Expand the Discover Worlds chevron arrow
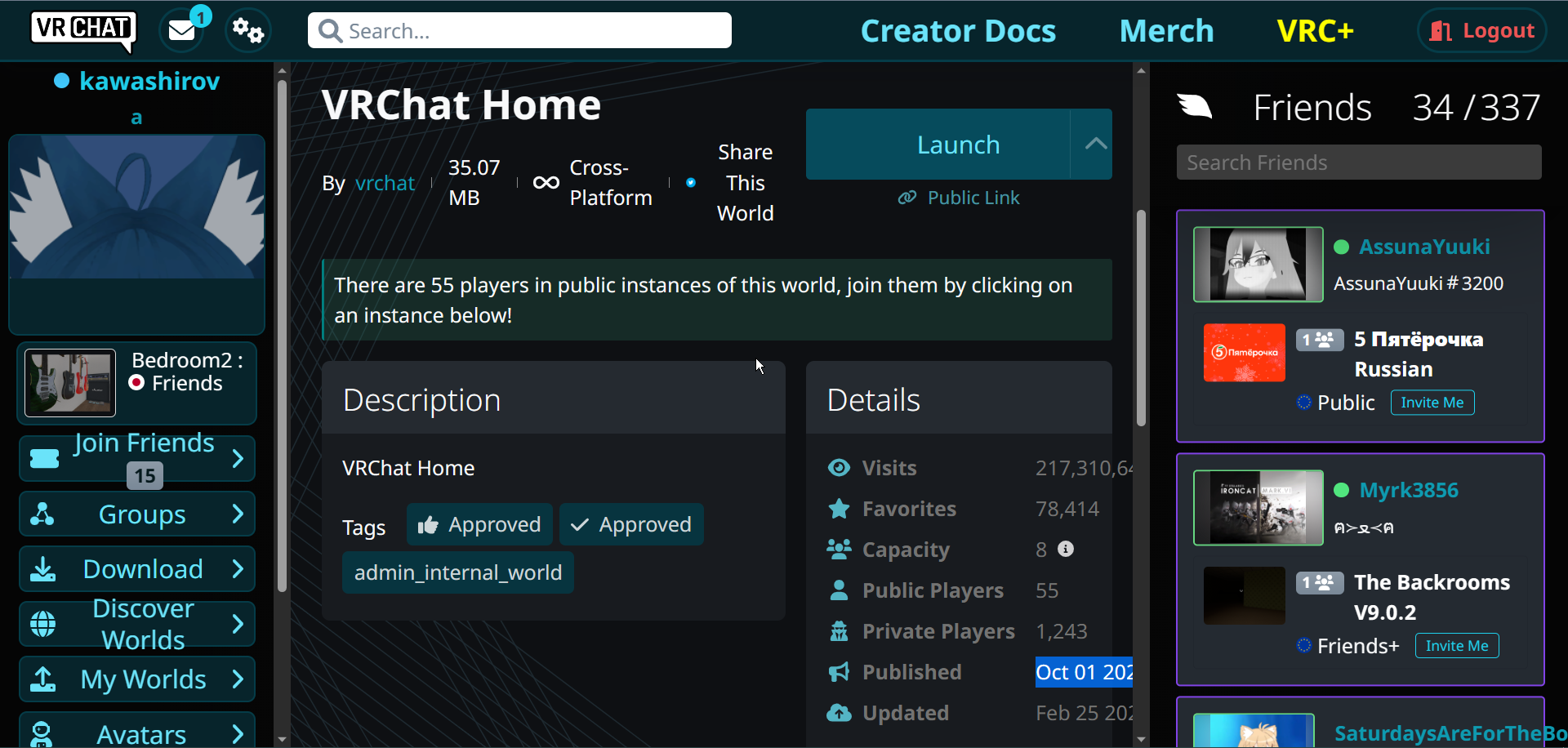The image size is (1568, 748). tap(238, 624)
